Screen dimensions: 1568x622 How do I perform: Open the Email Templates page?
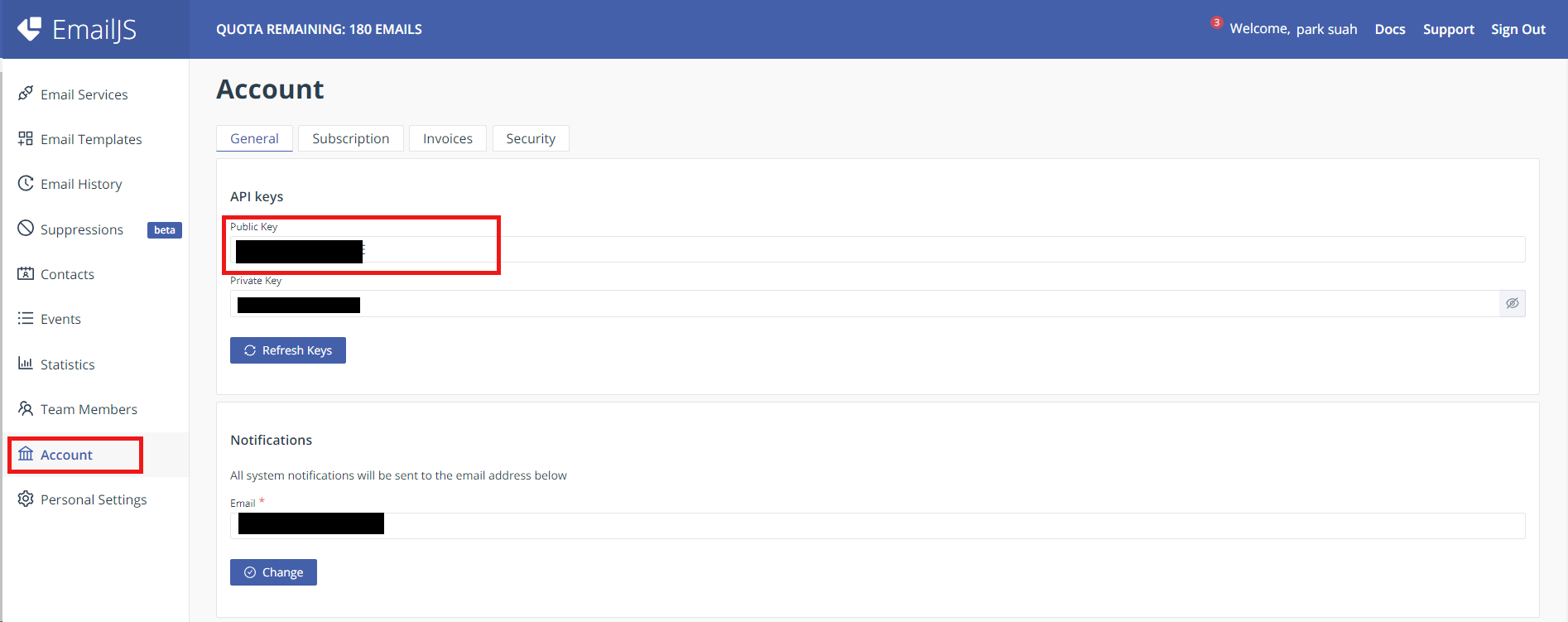pyautogui.click(x=91, y=139)
